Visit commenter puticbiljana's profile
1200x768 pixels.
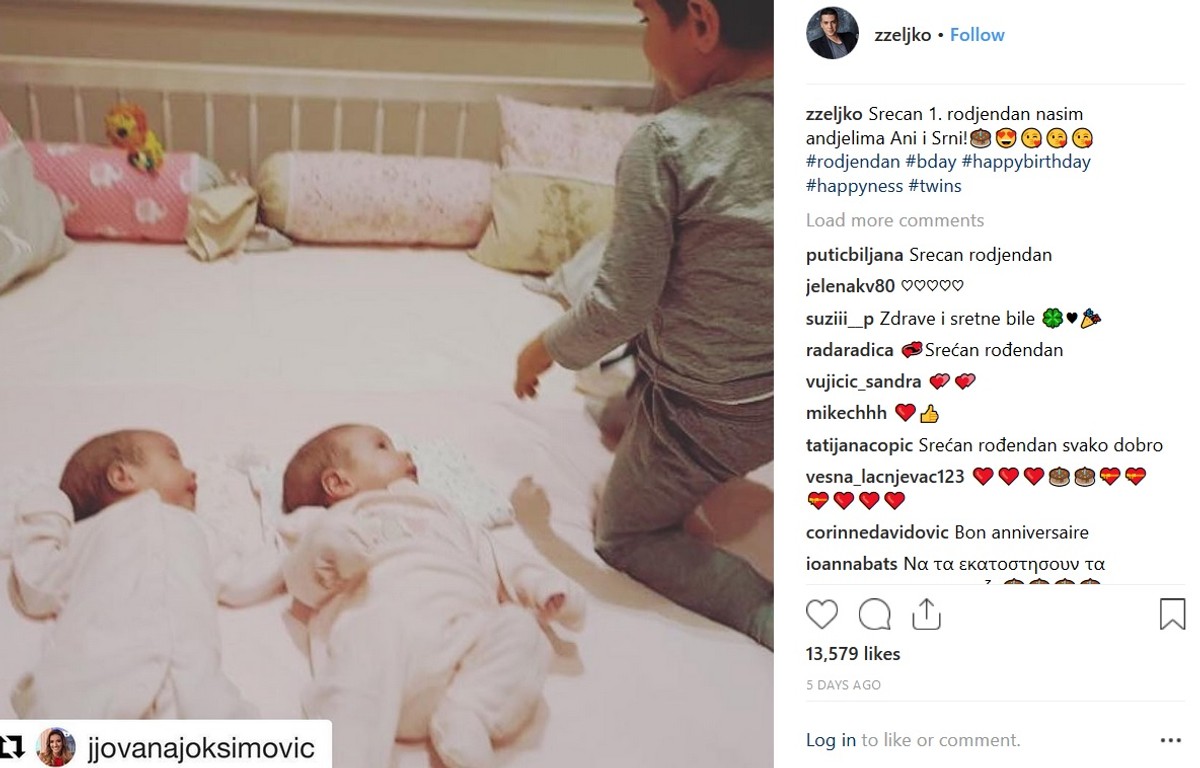point(855,255)
